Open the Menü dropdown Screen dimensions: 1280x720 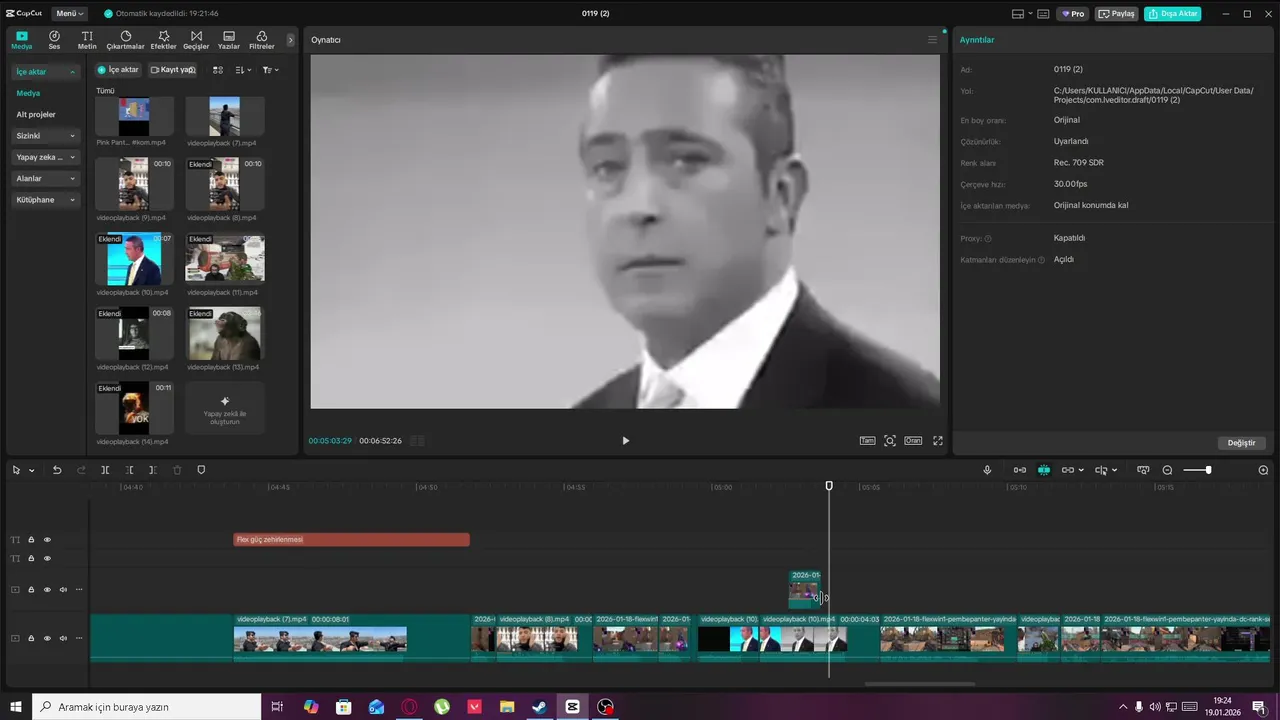click(x=70, y=14)
